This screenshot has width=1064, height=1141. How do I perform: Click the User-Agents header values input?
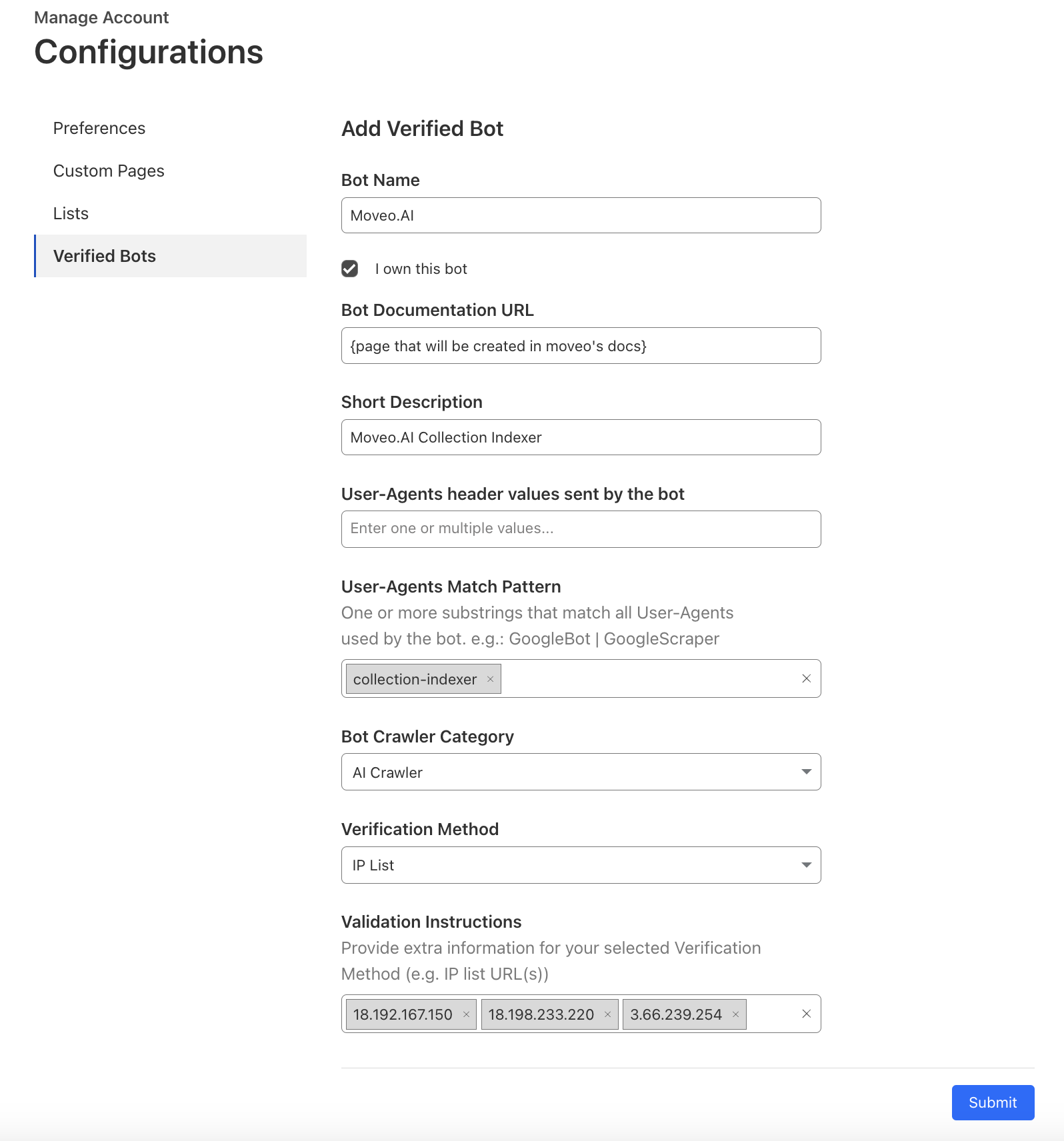point(580,529)
